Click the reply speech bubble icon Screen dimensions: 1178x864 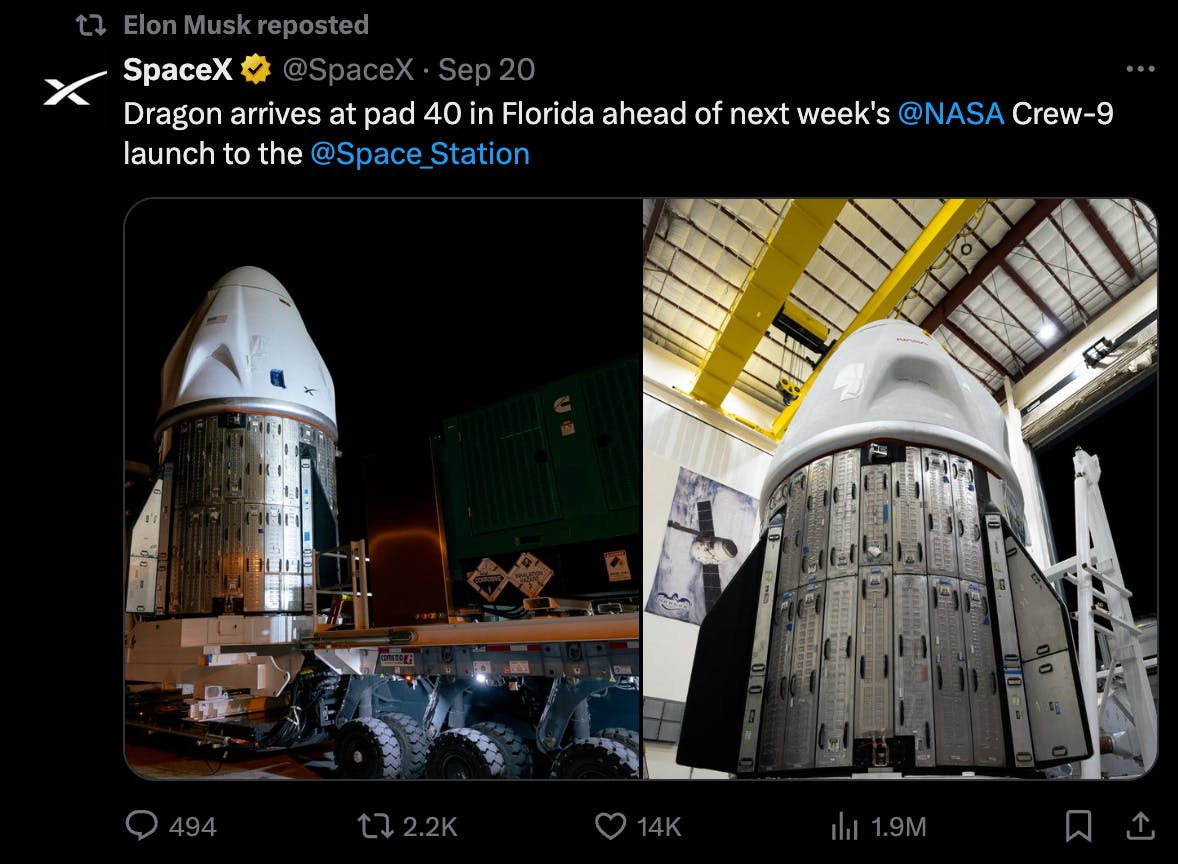pyautogui.click(x=142, y=826)
